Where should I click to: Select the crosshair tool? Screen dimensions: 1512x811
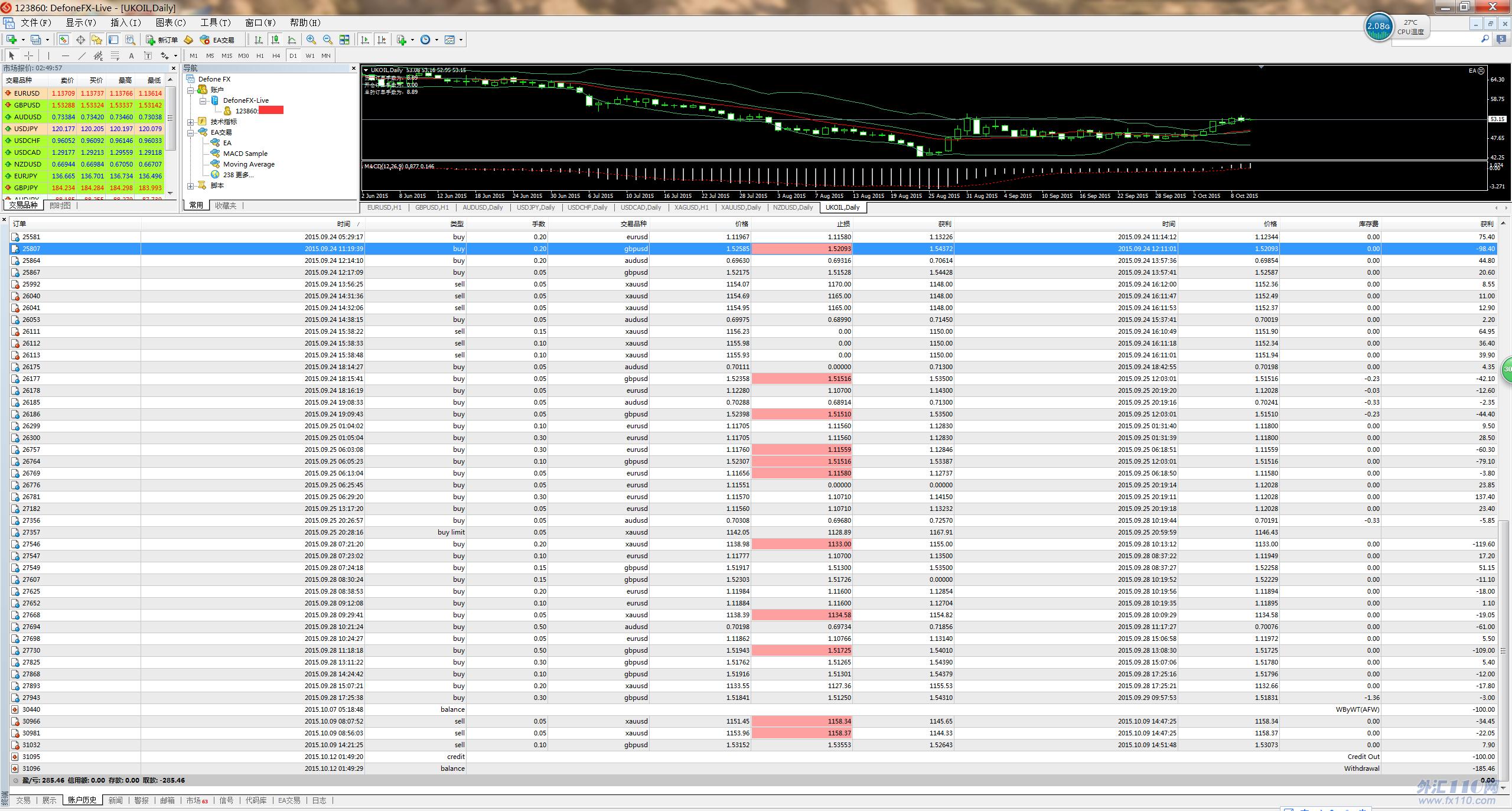tap(28, 56)
